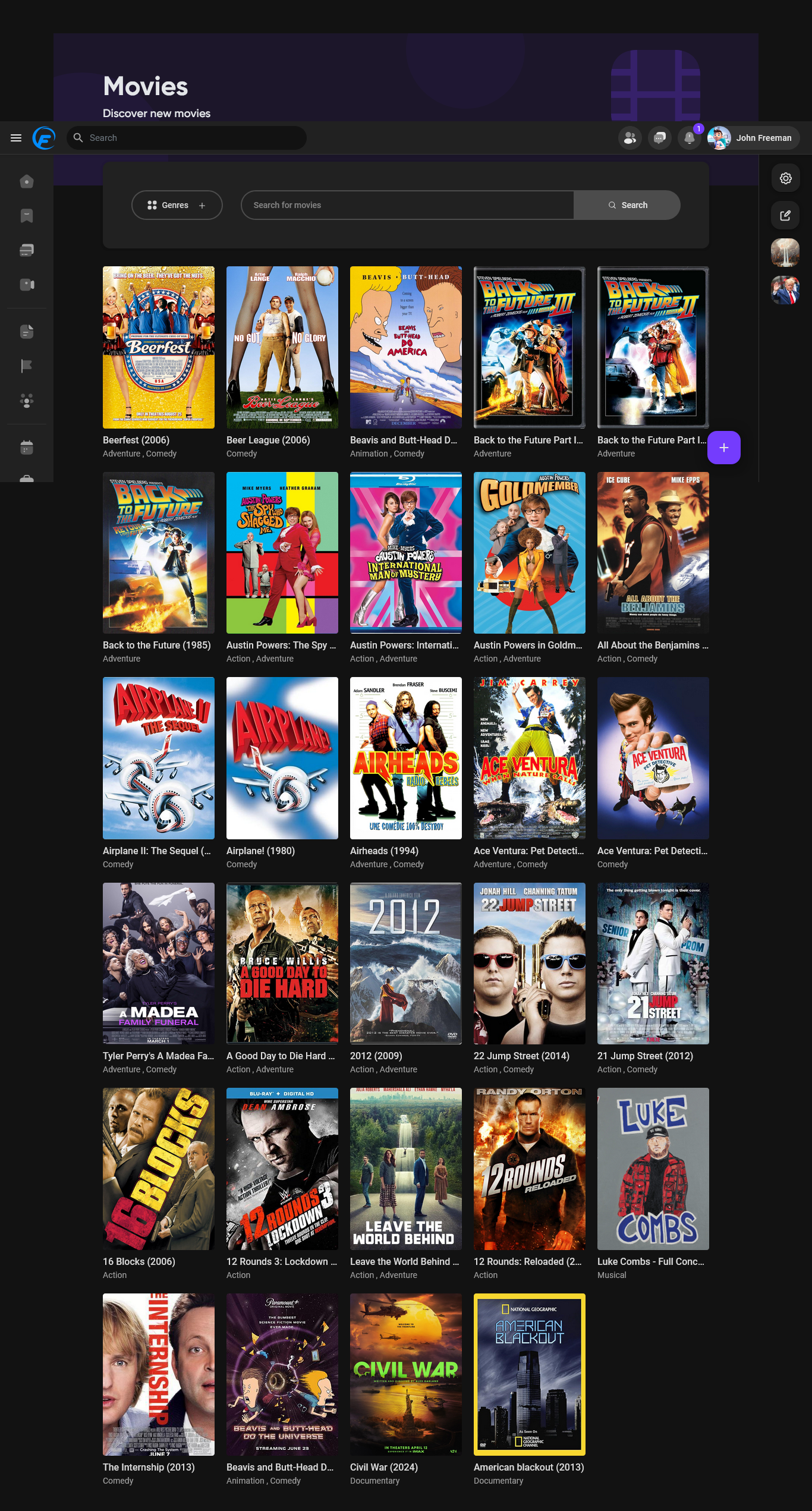Open '2012 (2009)' title link
This screenshot has height=1511, width=812.
[x=376, y=1056]
